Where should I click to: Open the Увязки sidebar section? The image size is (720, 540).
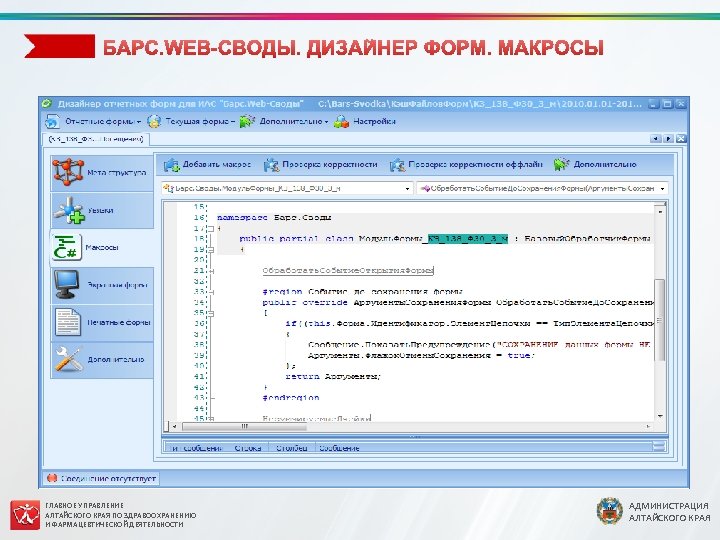pos(102,210)
